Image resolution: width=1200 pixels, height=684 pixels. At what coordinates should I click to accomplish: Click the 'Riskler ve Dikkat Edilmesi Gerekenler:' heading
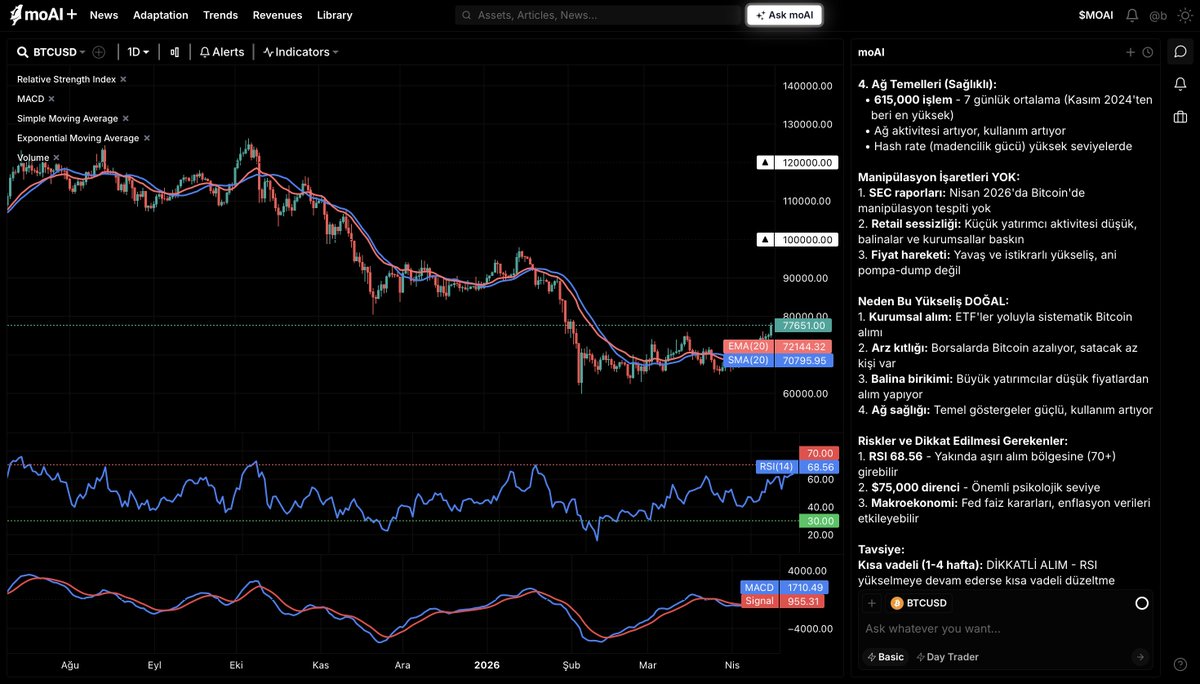pos(963,440)
